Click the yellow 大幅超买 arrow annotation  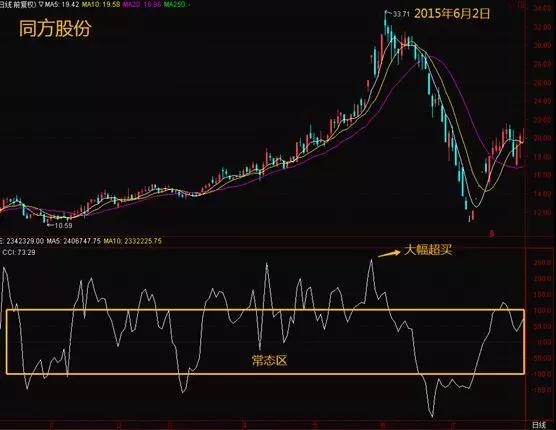pos(389,253)
